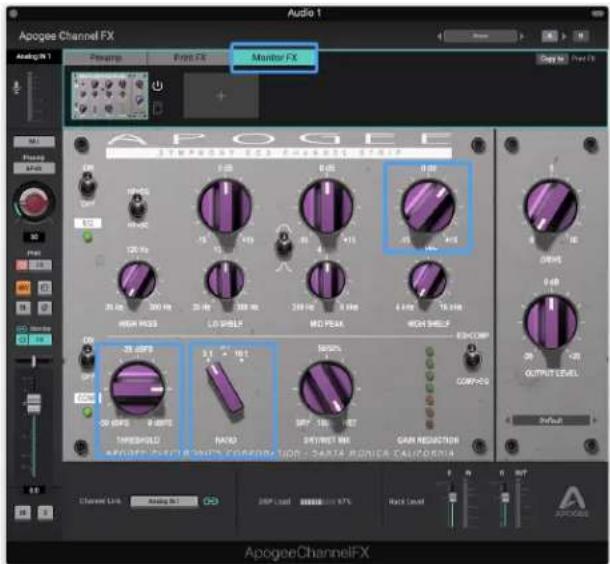Click the microphone icon under Analog IN 1
The width and height of the screenshot is (610, 564).
16,87
